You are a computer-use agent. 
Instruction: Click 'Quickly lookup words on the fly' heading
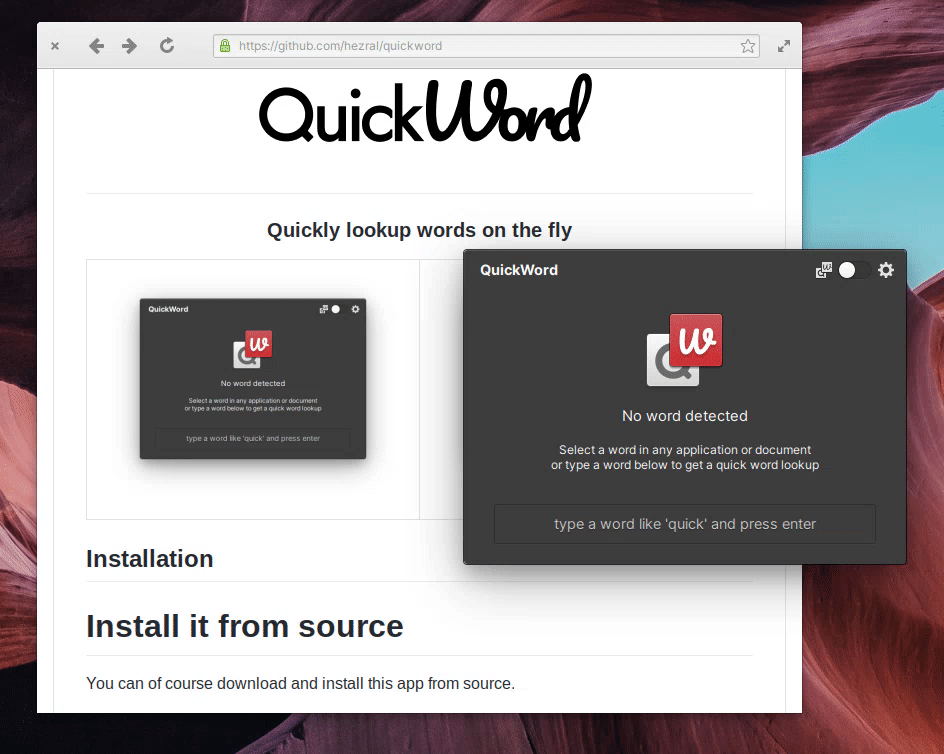(419, 230)
